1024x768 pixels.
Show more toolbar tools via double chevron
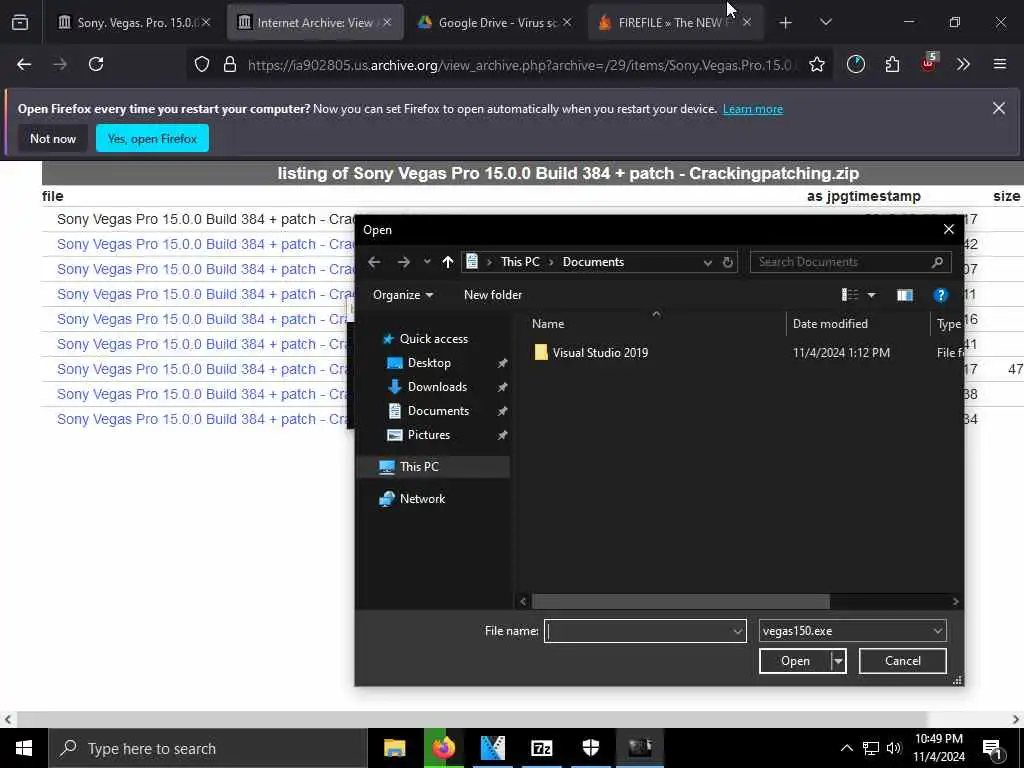point(963,64)
